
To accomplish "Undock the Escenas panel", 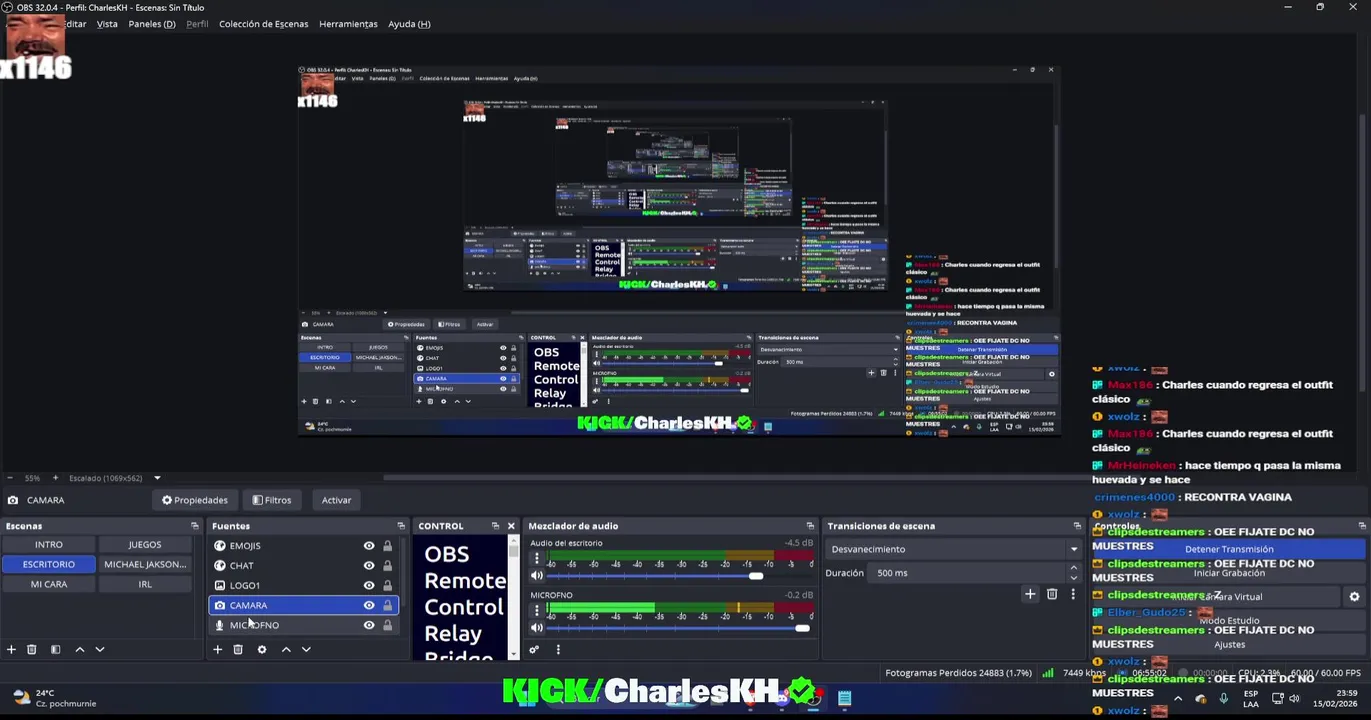I will tap(195, 526).
